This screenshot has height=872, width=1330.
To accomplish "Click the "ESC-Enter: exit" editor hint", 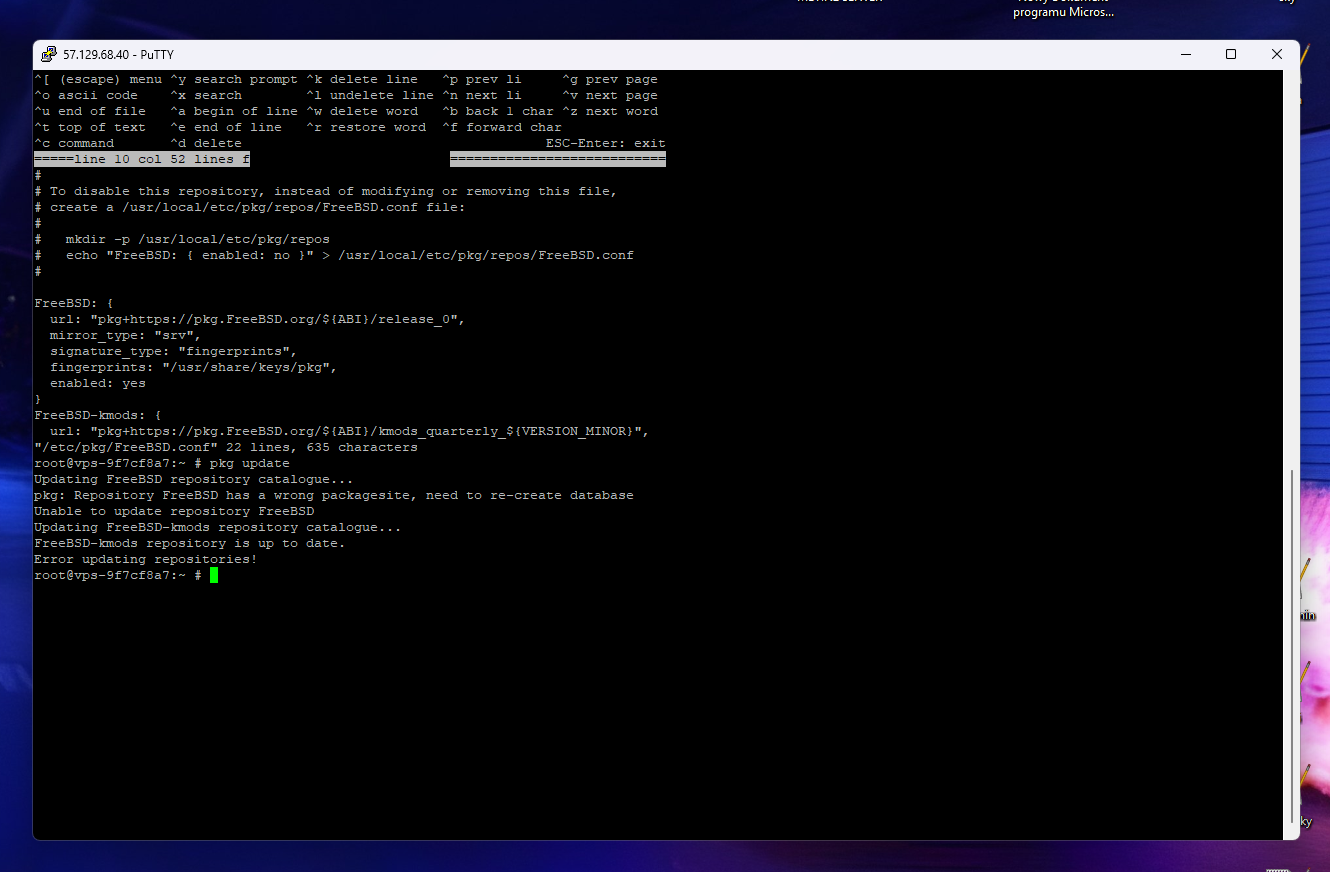I will pyautogui.click(x=605, y=143).
